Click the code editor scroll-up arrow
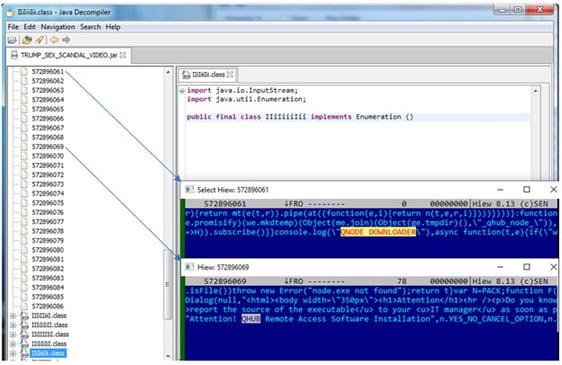562x365 pixels. (535, 91)
